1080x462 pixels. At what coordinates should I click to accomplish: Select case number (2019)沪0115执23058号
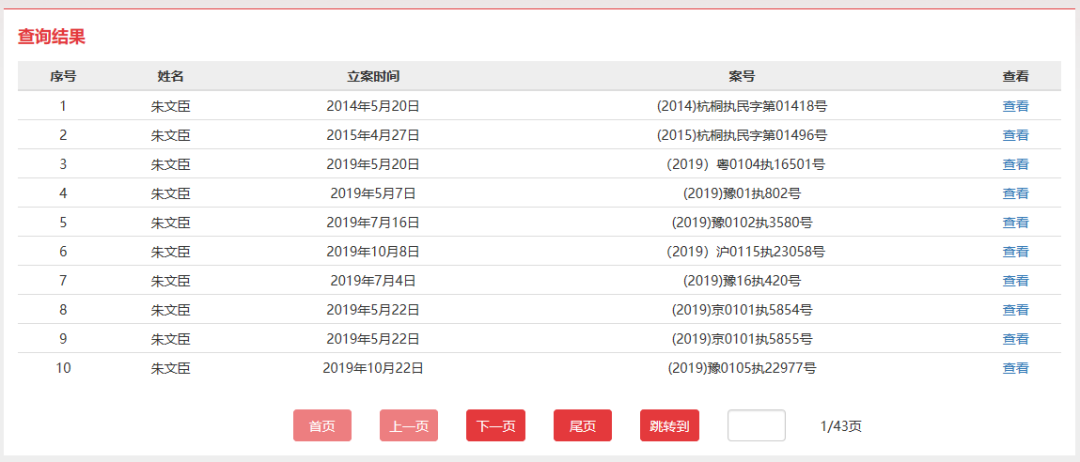pyautogui.click(x=745, y=252)
